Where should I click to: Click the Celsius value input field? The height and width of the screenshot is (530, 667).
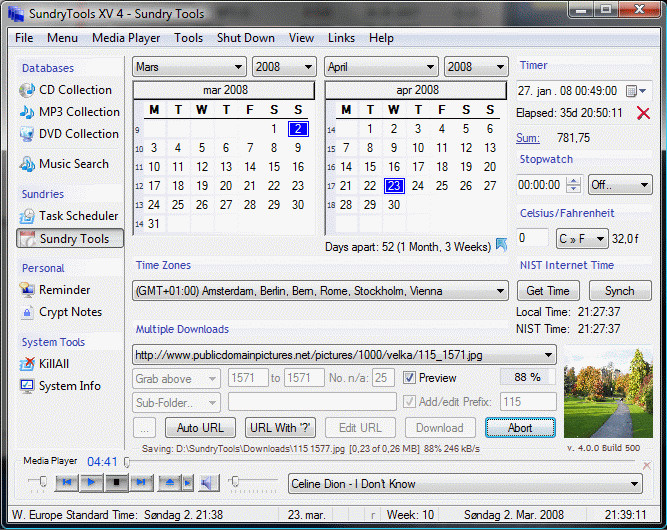click(x=532, y=238)
